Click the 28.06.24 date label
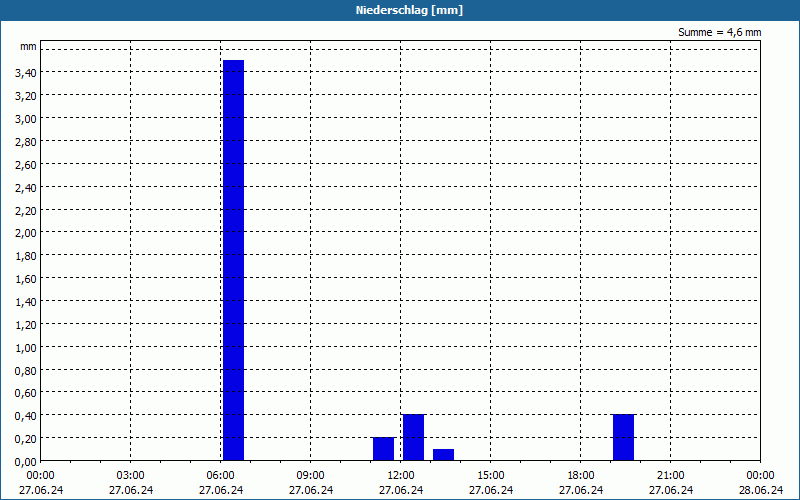 click(x=761, y=490)
